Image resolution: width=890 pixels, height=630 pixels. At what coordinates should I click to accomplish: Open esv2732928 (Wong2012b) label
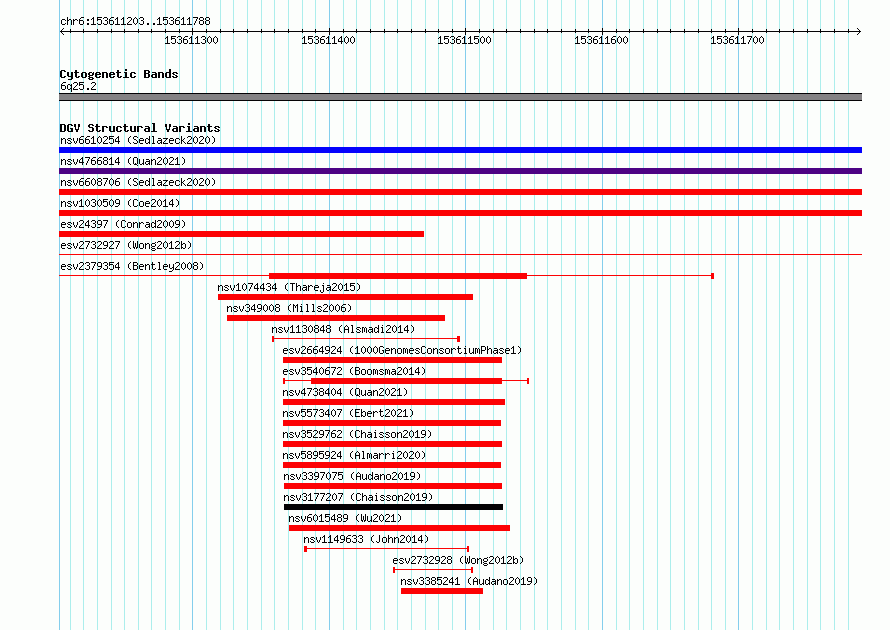click(x=458, y=560)
